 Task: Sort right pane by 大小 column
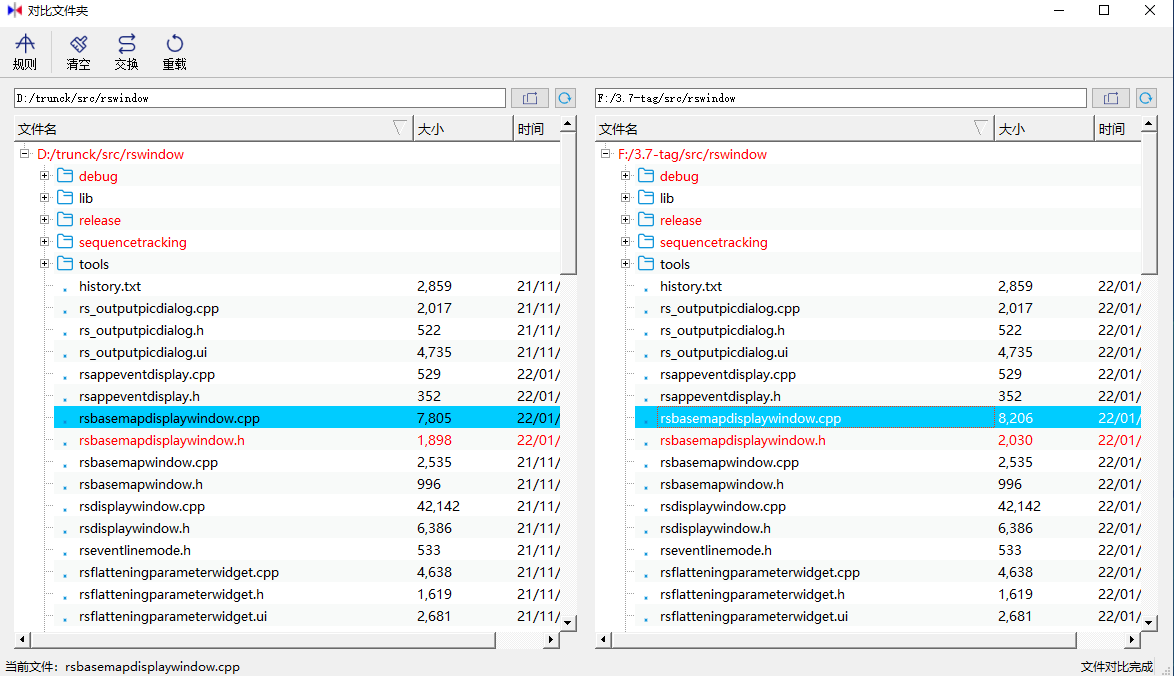tap(1044, 129)
